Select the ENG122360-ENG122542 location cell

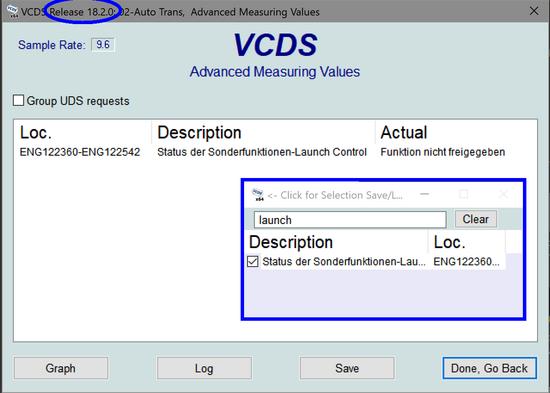80,152
